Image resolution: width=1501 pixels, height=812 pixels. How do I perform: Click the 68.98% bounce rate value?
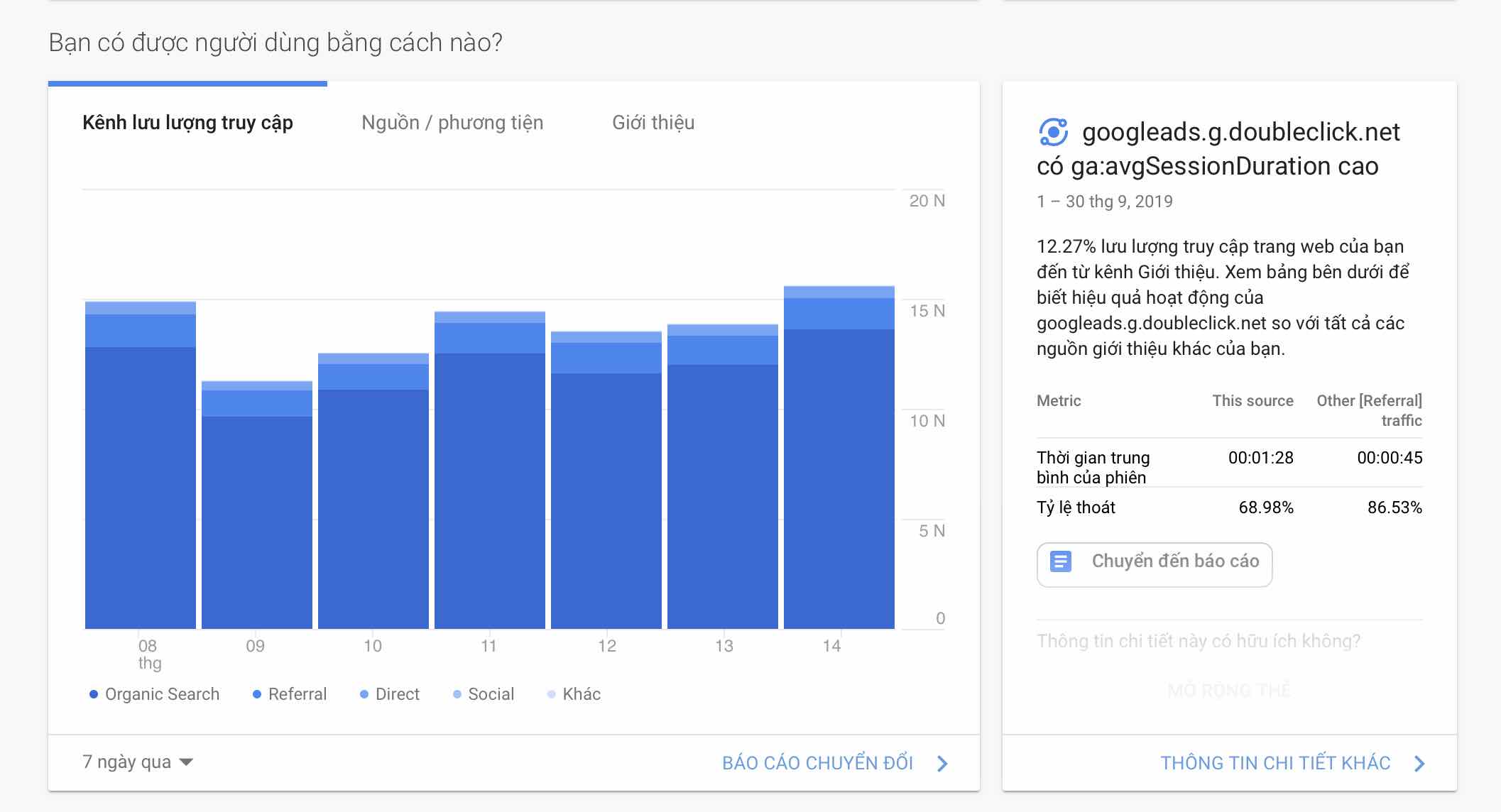point(1266,507)
